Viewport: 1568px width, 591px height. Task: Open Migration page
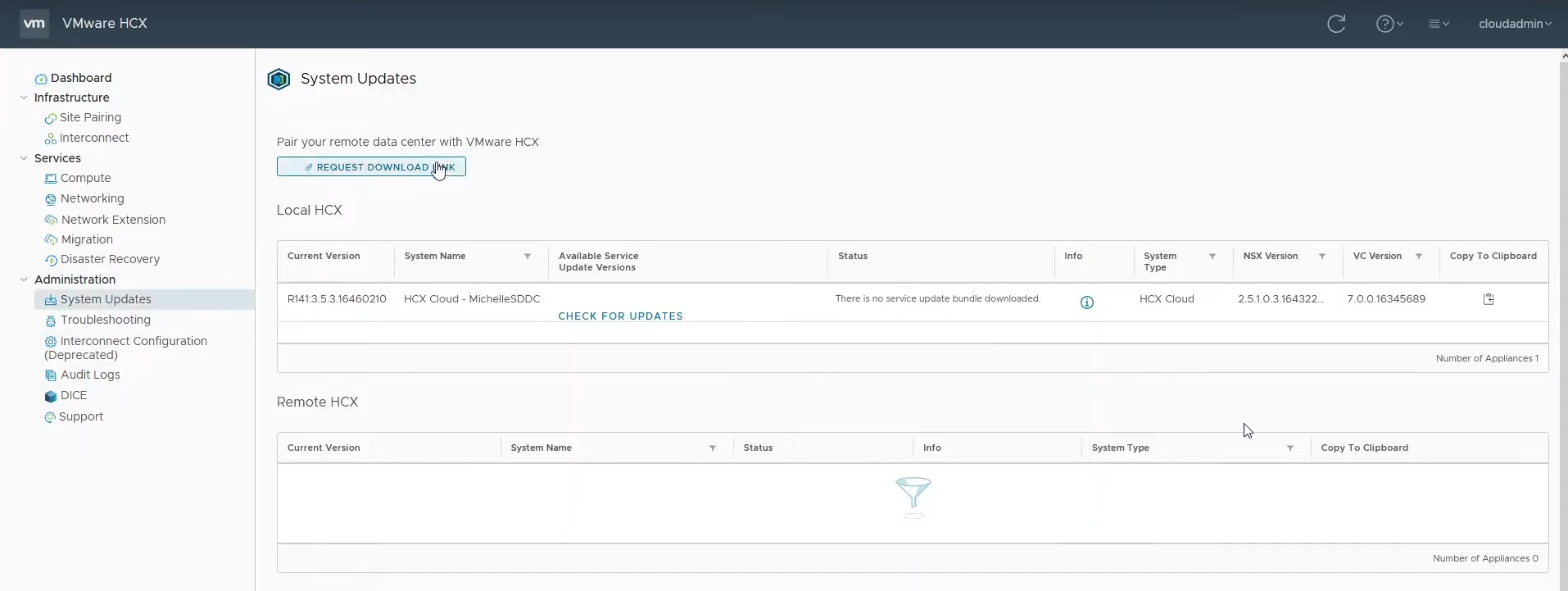tap(87, 239)
